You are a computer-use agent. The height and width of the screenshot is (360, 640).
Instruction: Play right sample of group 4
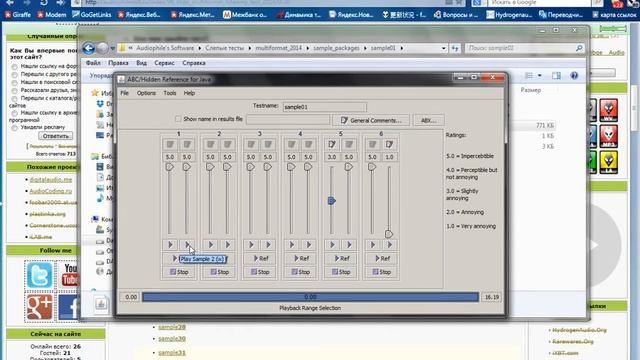[309, 245]
